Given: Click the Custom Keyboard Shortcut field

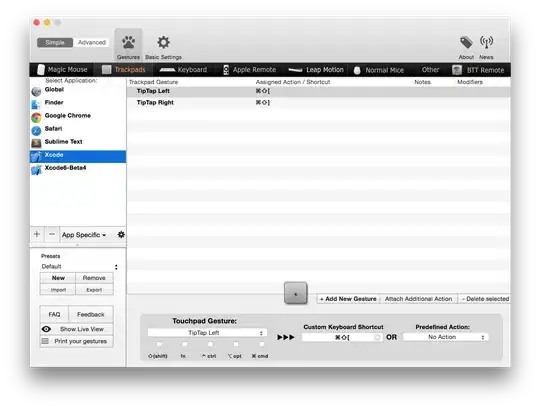Looking at the screenshot, I should pos(342,337).
